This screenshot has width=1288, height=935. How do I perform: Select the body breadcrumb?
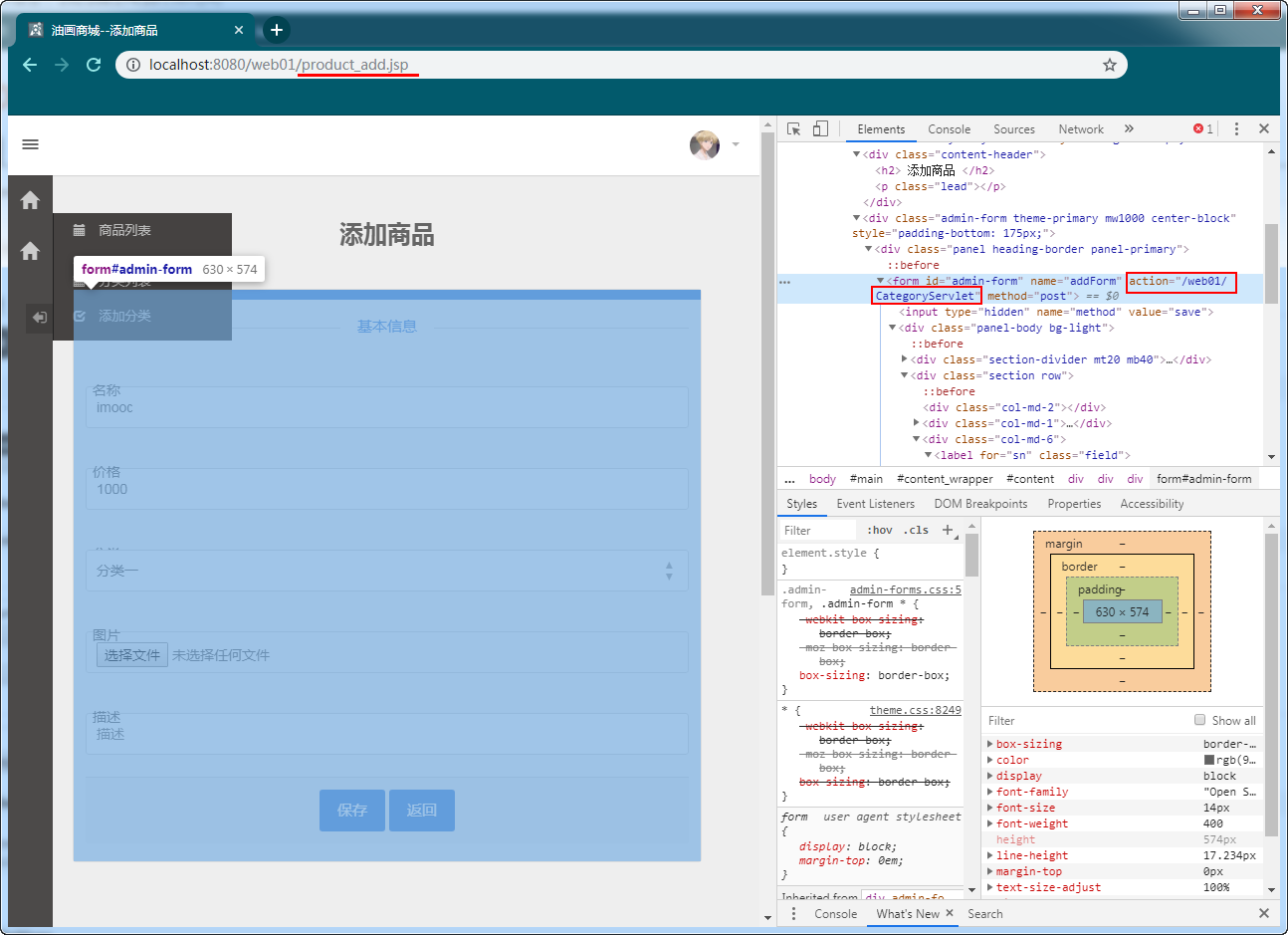822,479
